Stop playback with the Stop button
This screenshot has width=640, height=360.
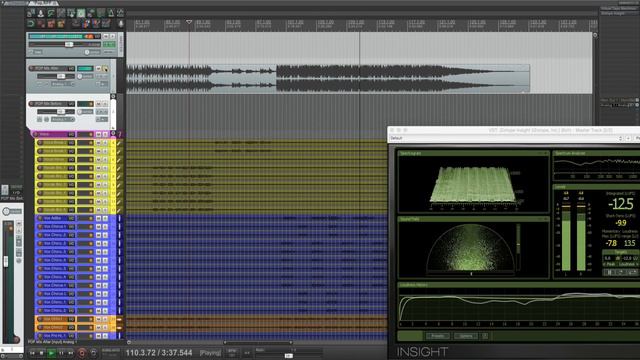[x=42, y=353]
